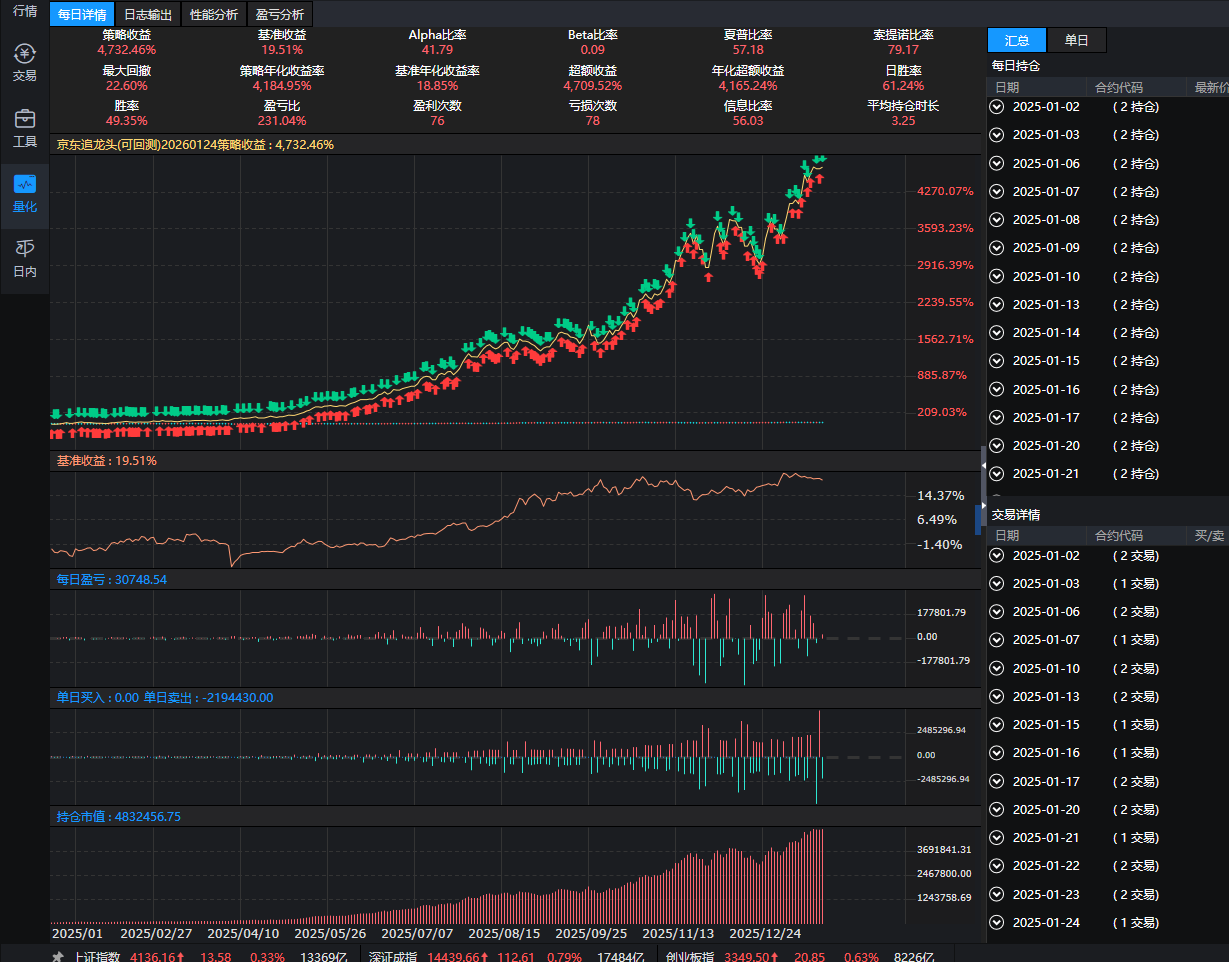Click the small right arrow on panel splitter
Image resolution: width=1229 pixels, height=962 pixels.
(983, 506)
